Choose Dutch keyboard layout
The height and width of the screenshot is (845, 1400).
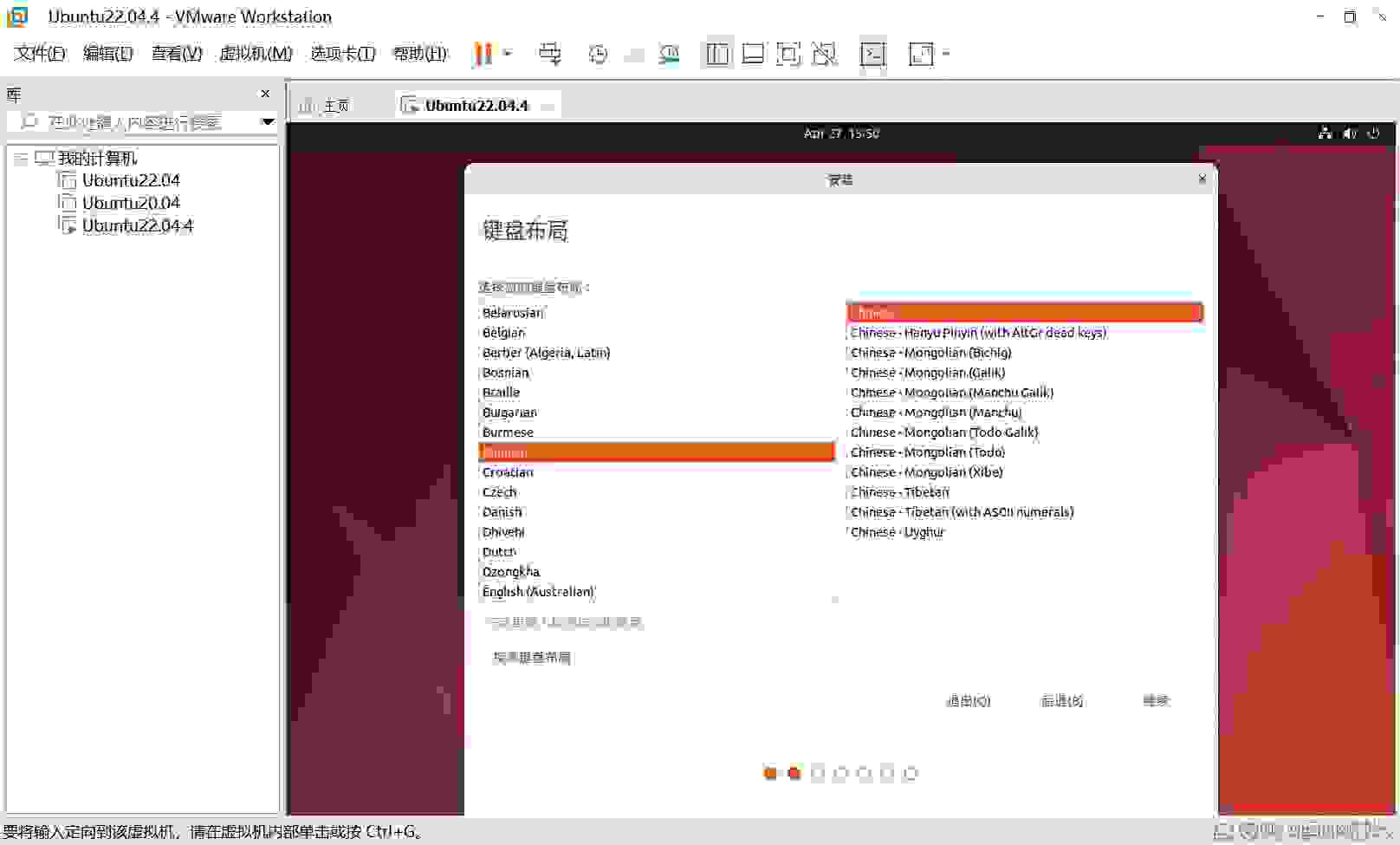pos(657,552)
